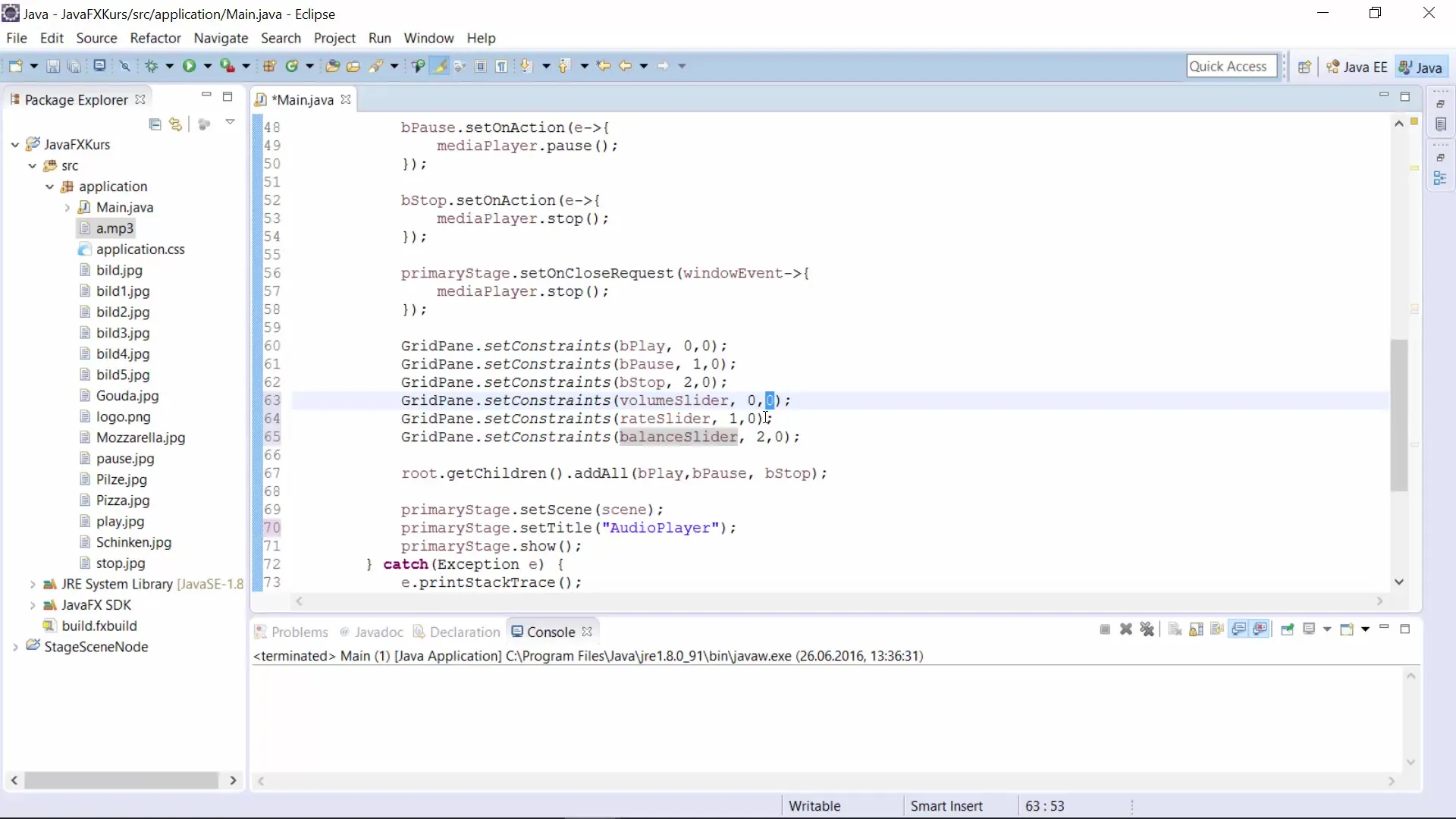1456x819 pixels.
Task: Open Package Explorer View Menu dropdown
Action: point(230,123)
